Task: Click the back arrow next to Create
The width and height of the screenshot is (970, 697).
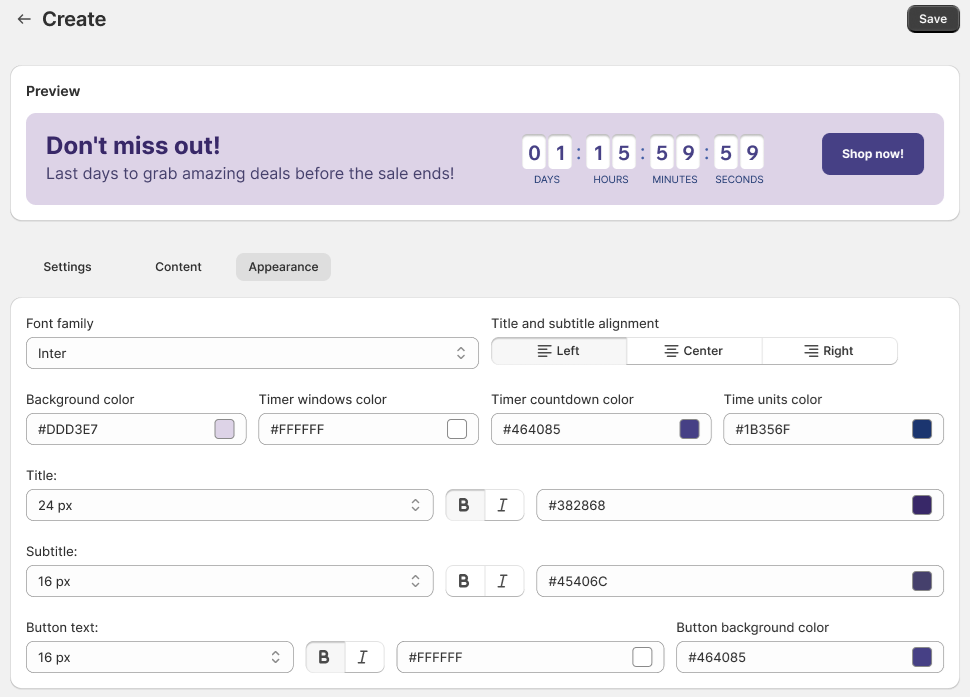Action: tap(24, 19)
